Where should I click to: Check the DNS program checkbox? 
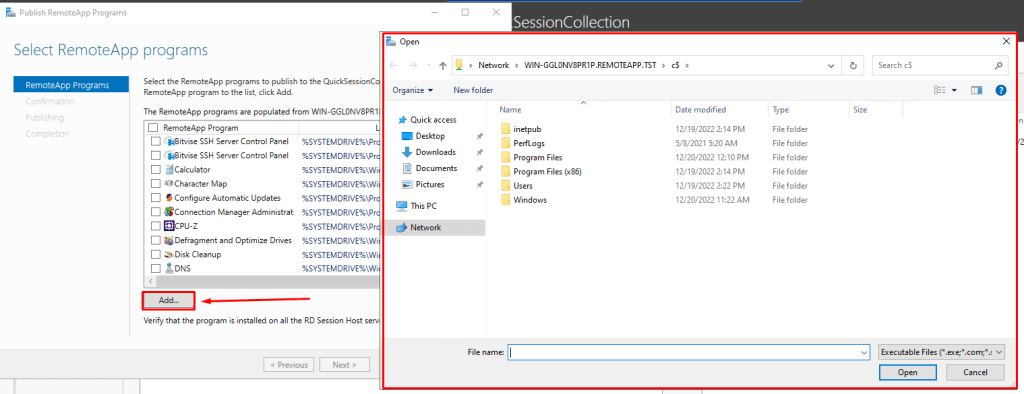[x=155, y=269]
